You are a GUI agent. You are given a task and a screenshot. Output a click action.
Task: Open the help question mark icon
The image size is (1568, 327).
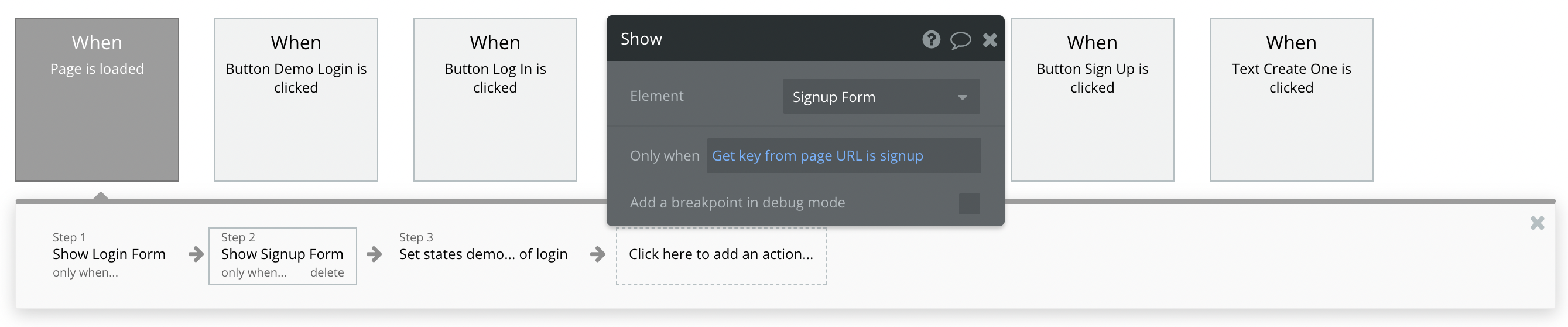pos(931,40)
